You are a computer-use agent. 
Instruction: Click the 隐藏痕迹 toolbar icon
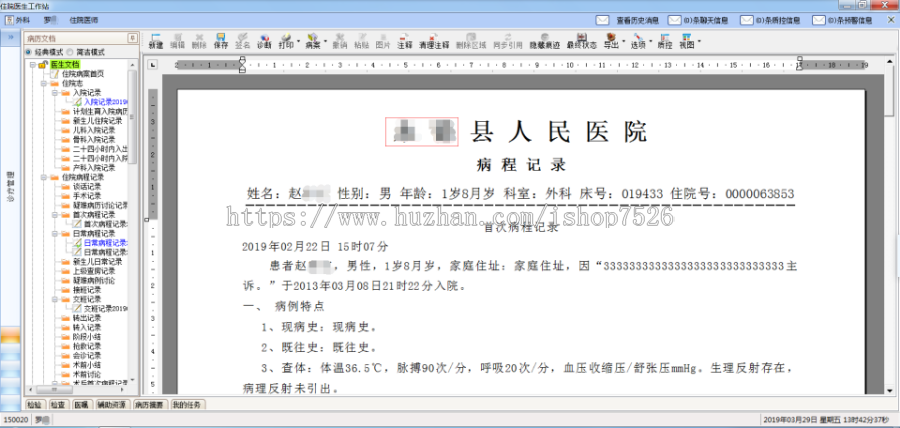pyautogui.click(x=545, y=41)
